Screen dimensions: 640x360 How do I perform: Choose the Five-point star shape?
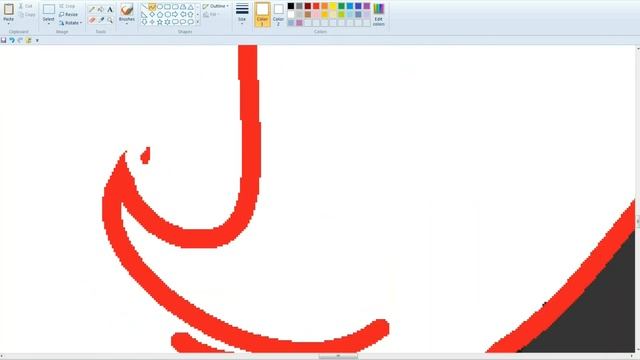tap(160, 22)
